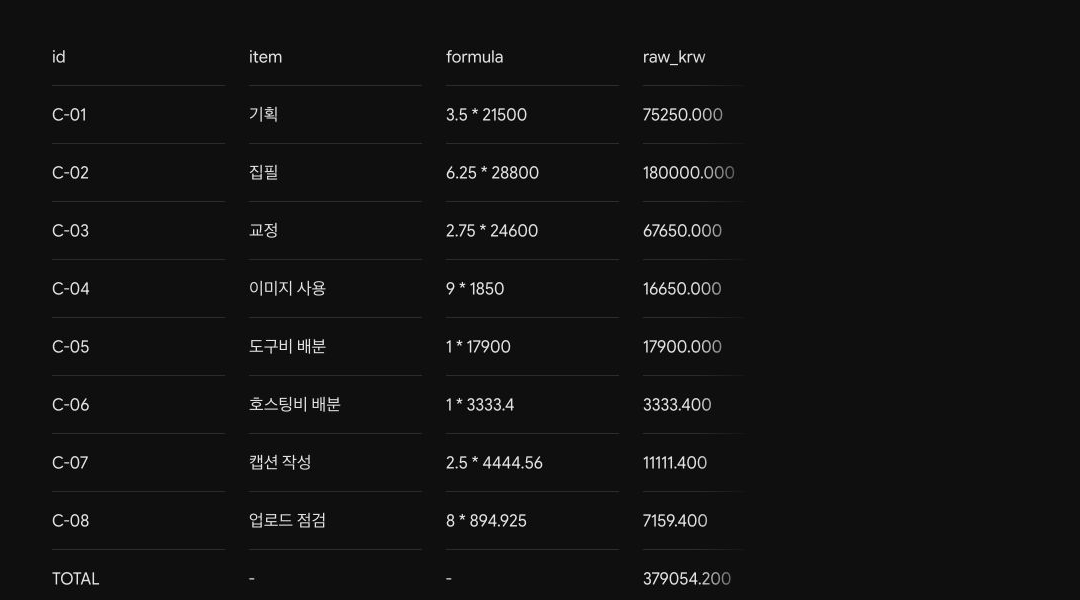Select the value 17900.000
The width and height of the screenshot is (1080, 600).
coord(683,346)
